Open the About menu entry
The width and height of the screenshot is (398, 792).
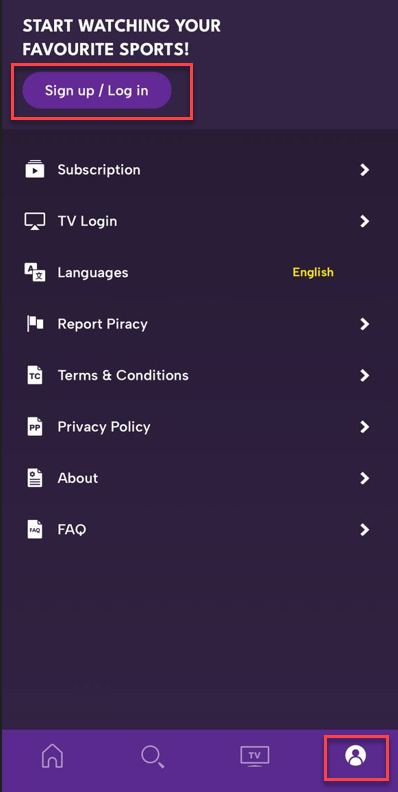[198, 478]
